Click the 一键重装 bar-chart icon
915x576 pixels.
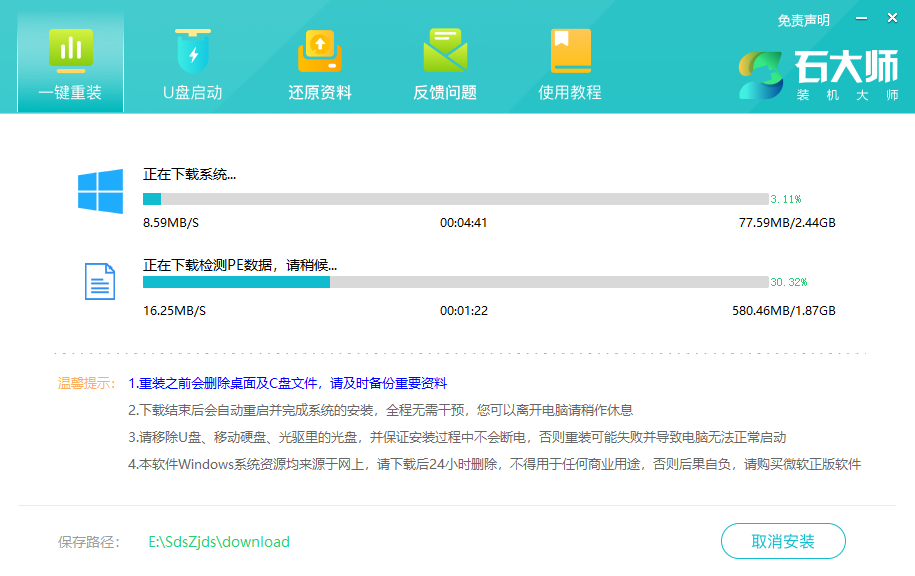[69, 47]
